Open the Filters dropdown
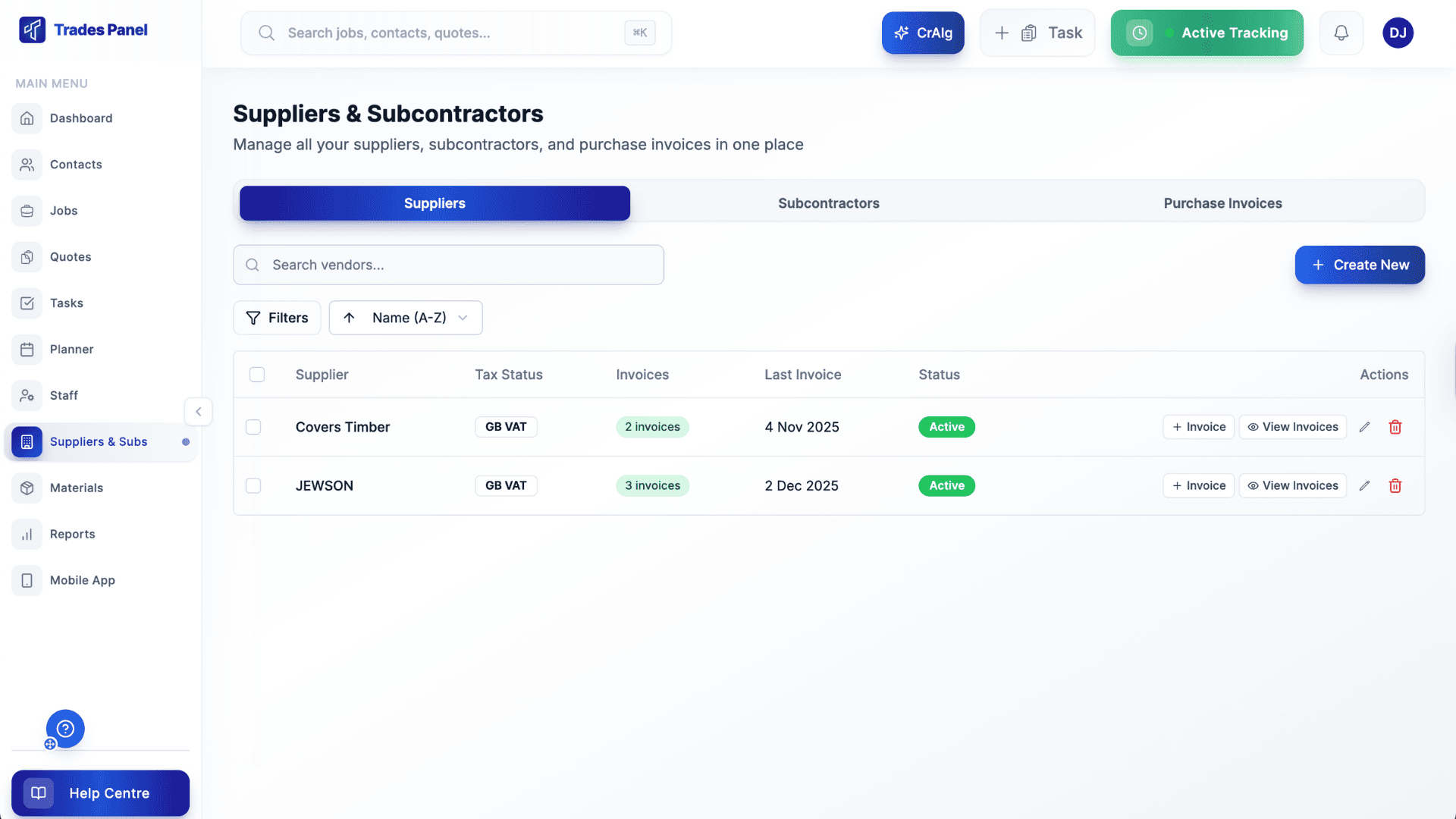Image resolution: width=1456 pixels, height=819 pixels. pyautogui.click(x=277, y=318)
